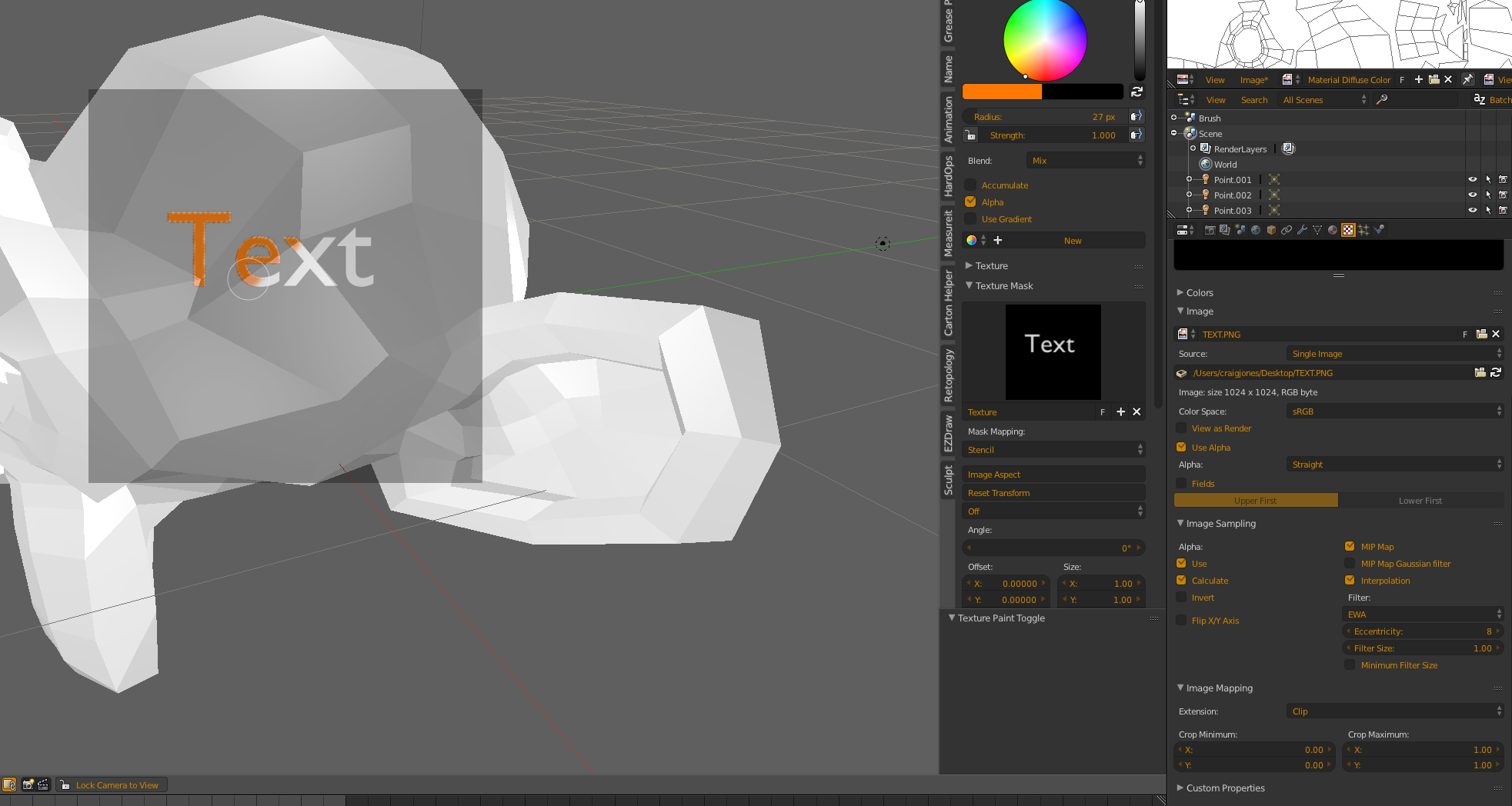Toggle renderability of Point.003
The image size is (1512, 806).
[x=1503, y=210]
